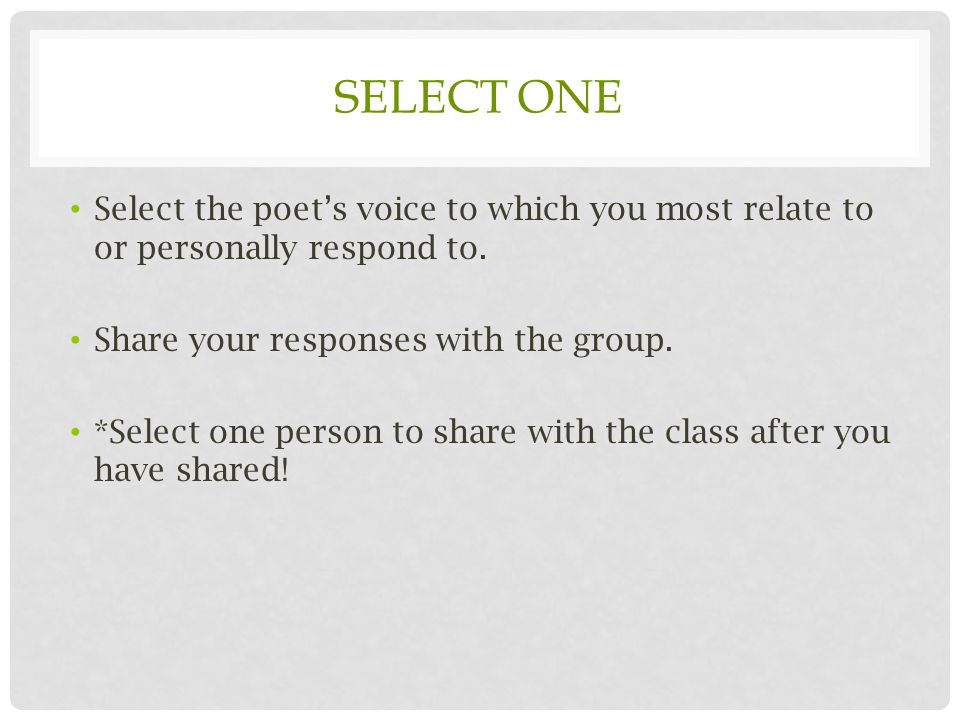The image size is (960, 720).
Task: Click 'Share your responses with the group.'
Action: tap(383, 340)
